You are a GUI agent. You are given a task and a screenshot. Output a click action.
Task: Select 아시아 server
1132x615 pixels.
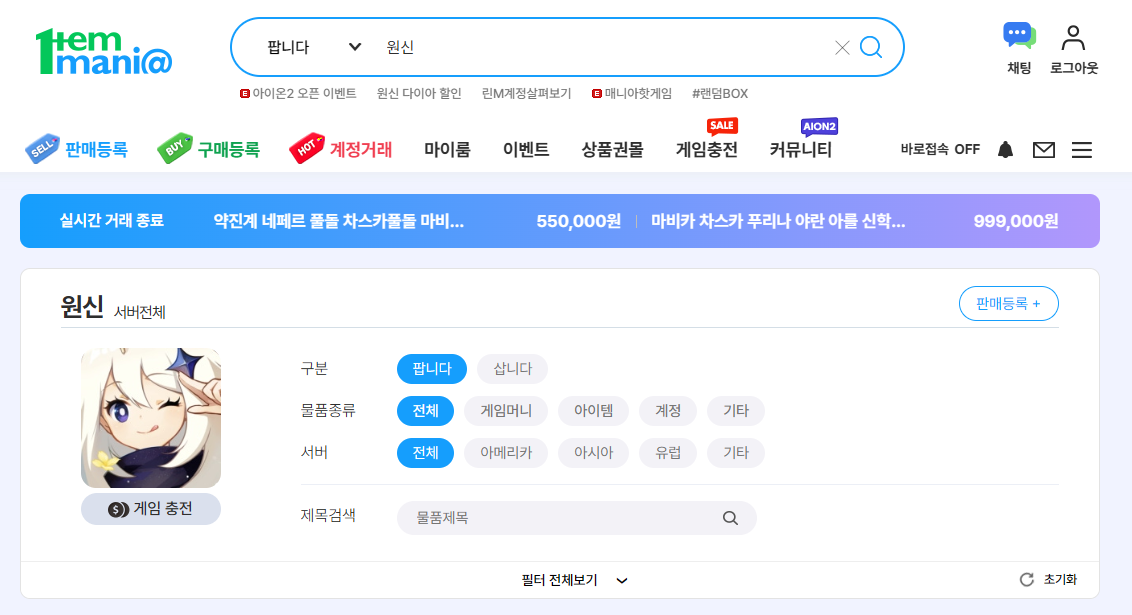(x=593, y=453)
